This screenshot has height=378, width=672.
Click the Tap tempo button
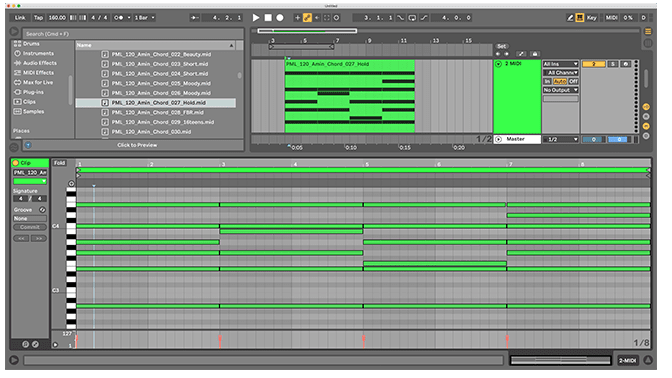[39, 18]
